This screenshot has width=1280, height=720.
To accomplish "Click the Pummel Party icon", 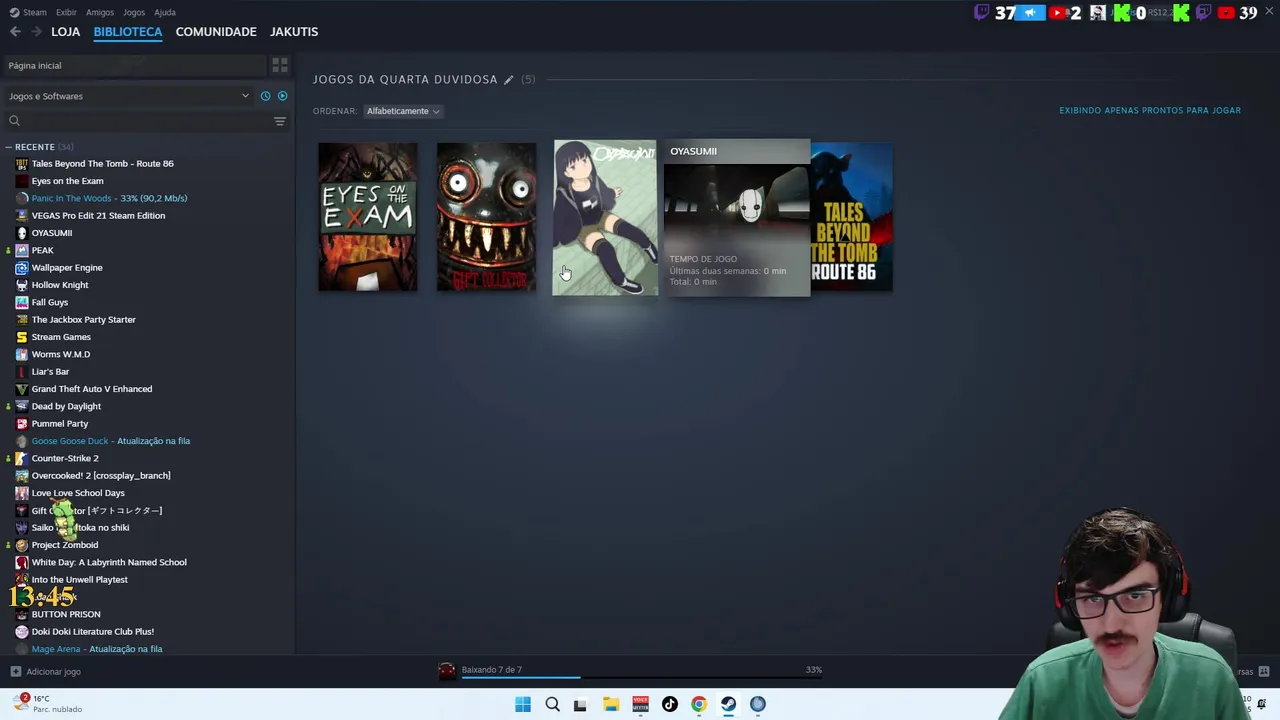I will point(22,423).
